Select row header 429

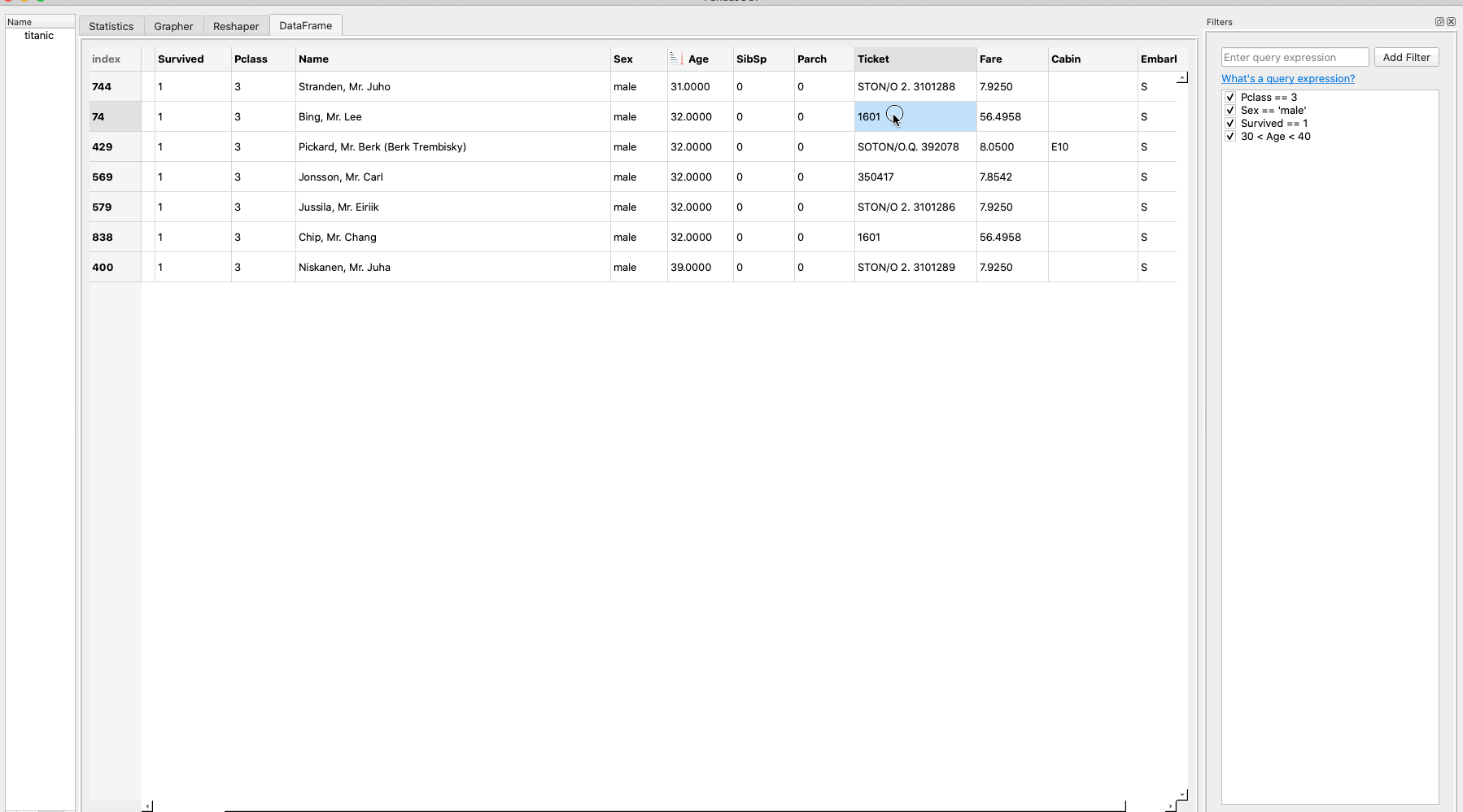[115, 146]
